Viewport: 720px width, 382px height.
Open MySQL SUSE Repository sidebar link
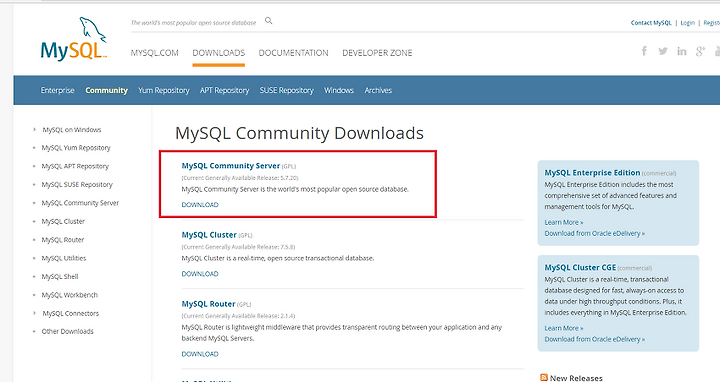(x=77, y=185)
